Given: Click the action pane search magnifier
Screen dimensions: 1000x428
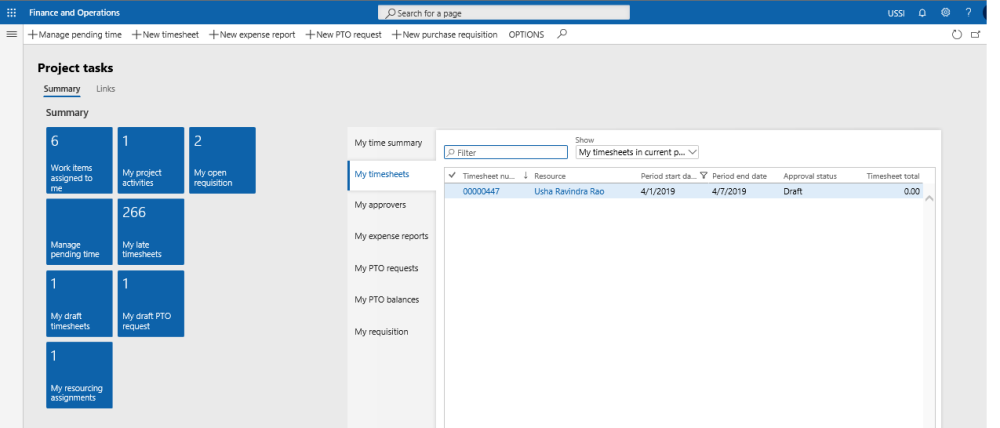Looking at the screenshot, I should pyautogui.click(x=562, y=34).
